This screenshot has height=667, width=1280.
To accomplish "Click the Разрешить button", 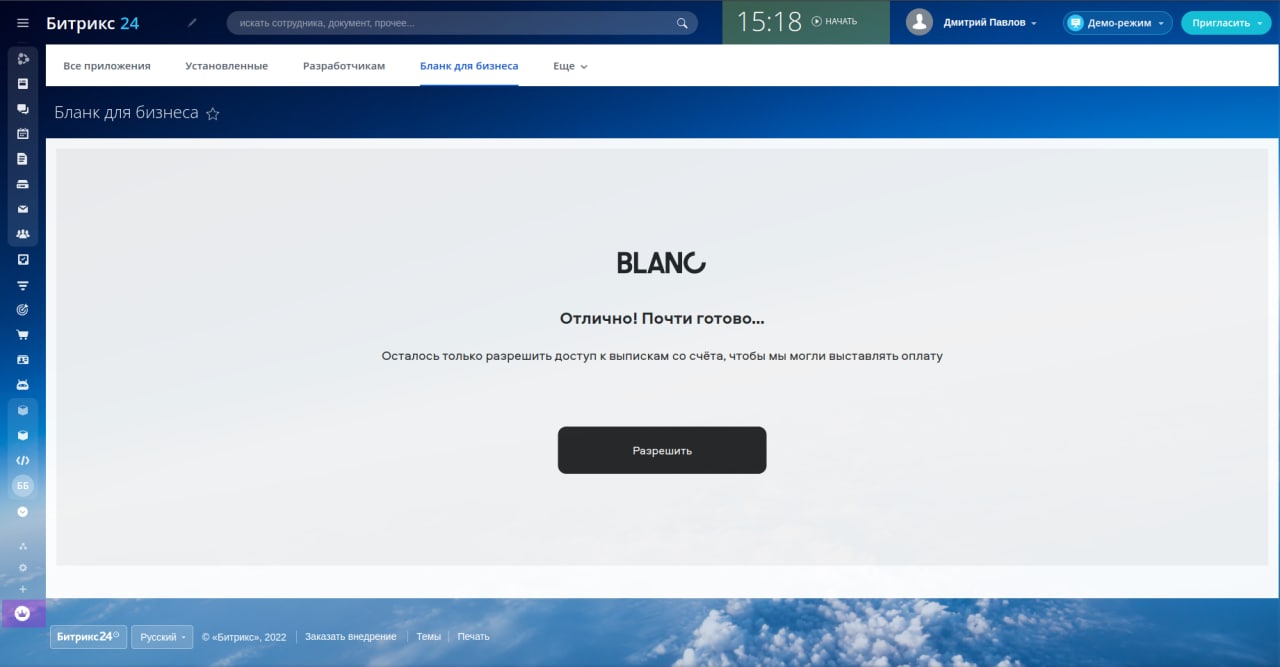I will point(662,450).
